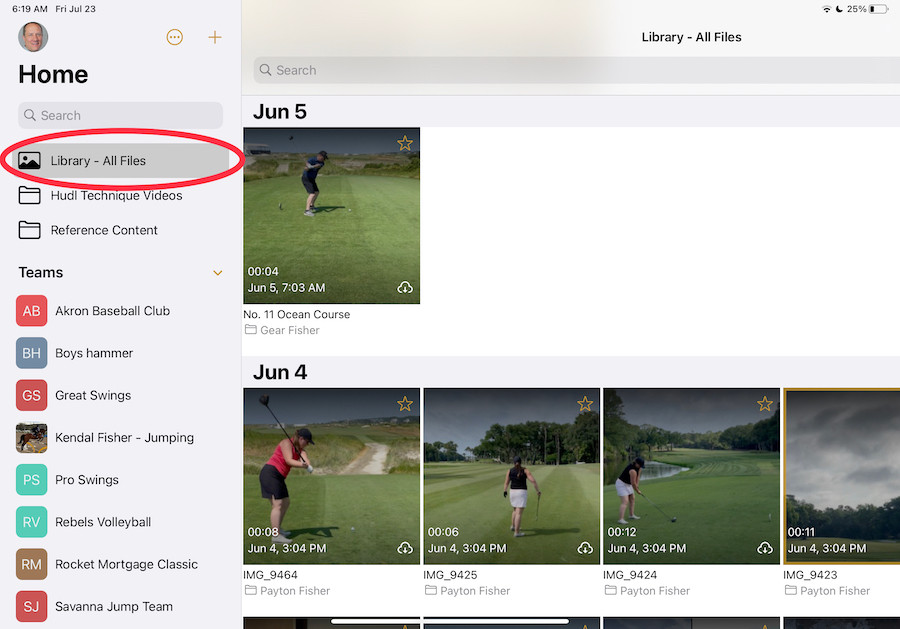Viewport: 900px width, 629px height.
Task: Click the IMG_9423 file name
Action: [x=810, y=575]
